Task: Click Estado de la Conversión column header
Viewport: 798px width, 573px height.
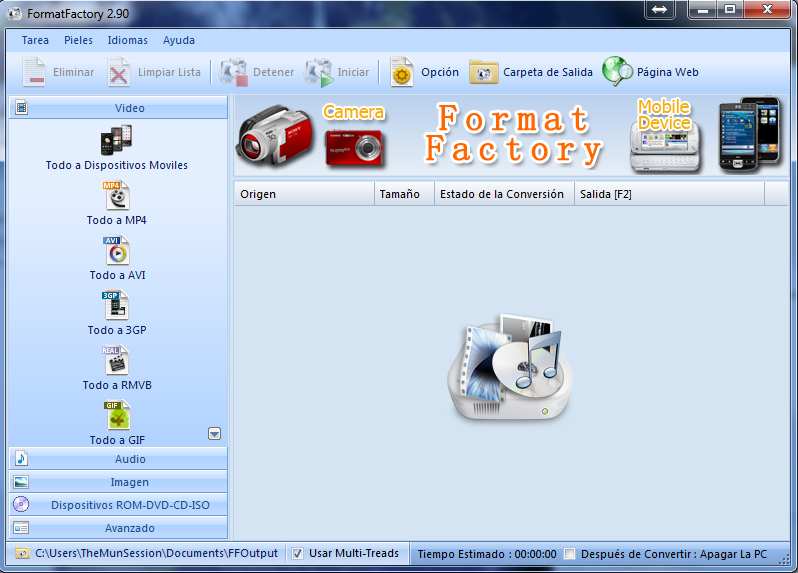Action: point(504,194)
